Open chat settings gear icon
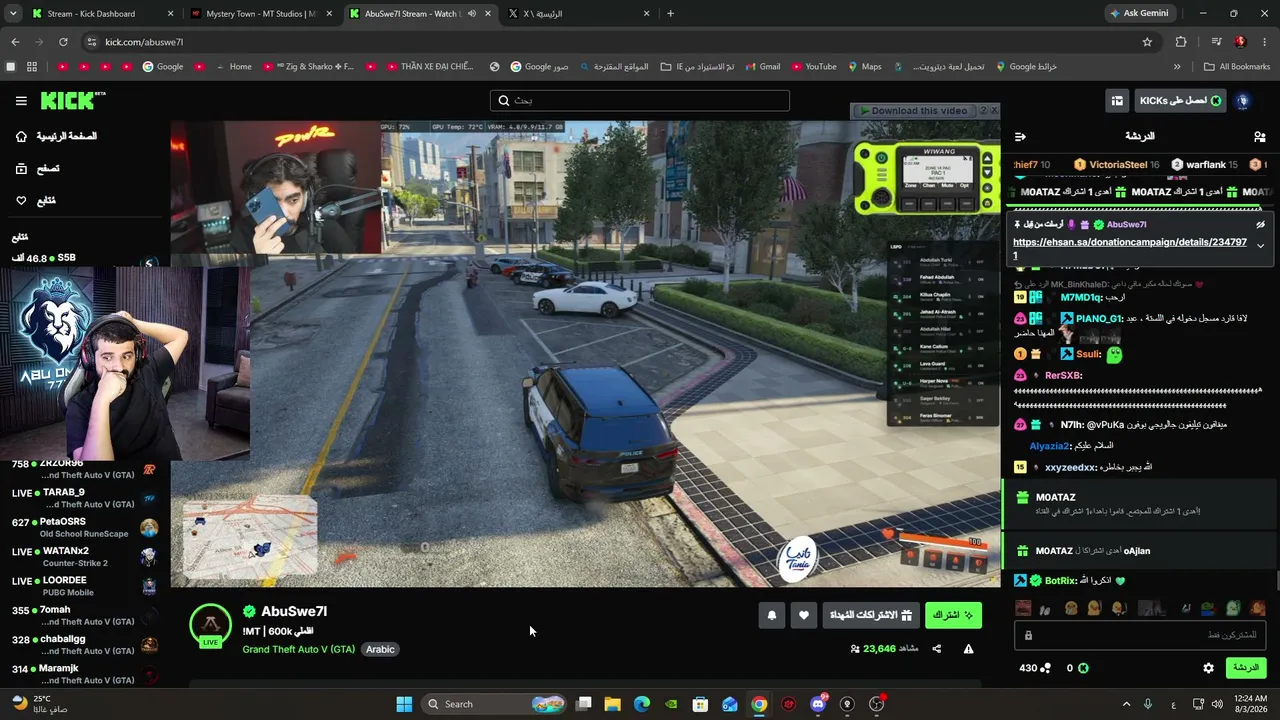The width and height of the screenshot is (1280, 720). pyautogui.click(x=1208, y=668)
